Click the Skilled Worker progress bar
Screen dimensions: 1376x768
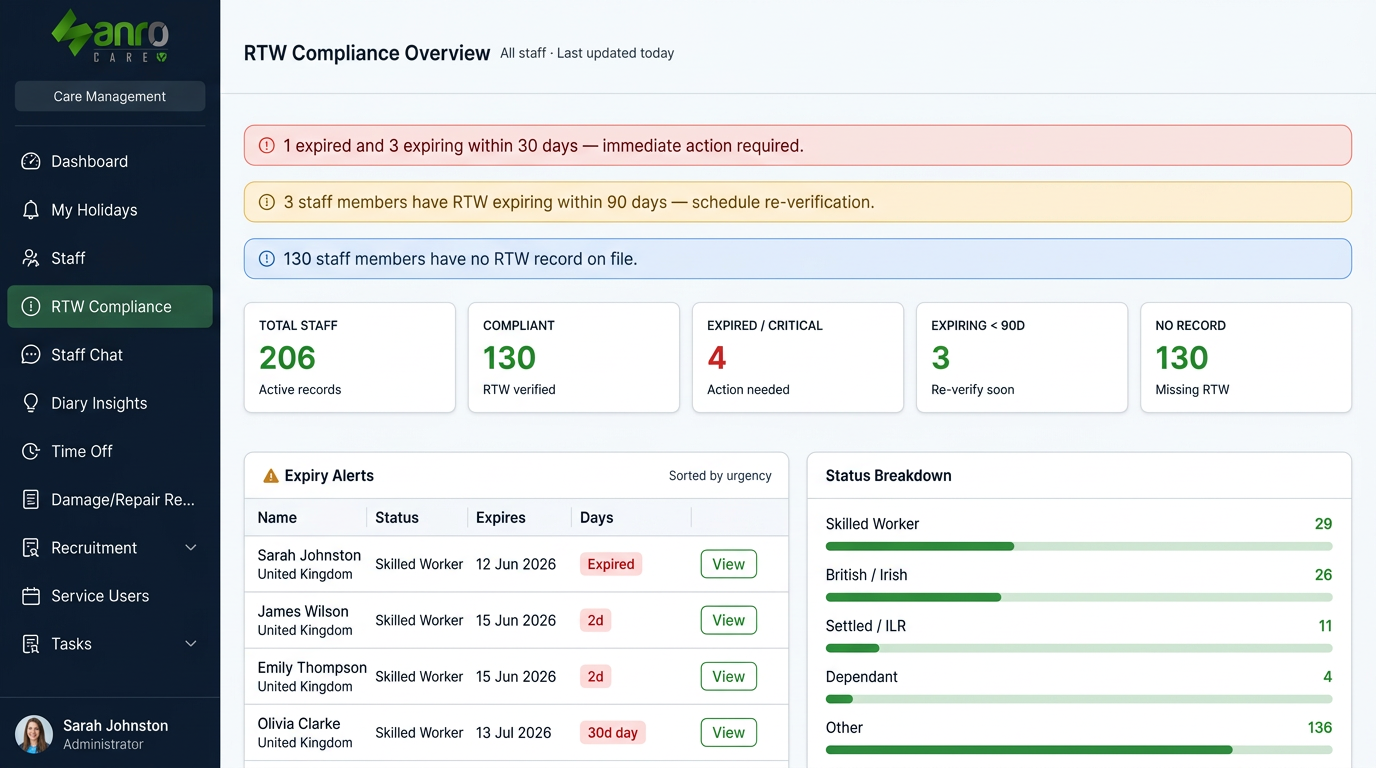1079,547
